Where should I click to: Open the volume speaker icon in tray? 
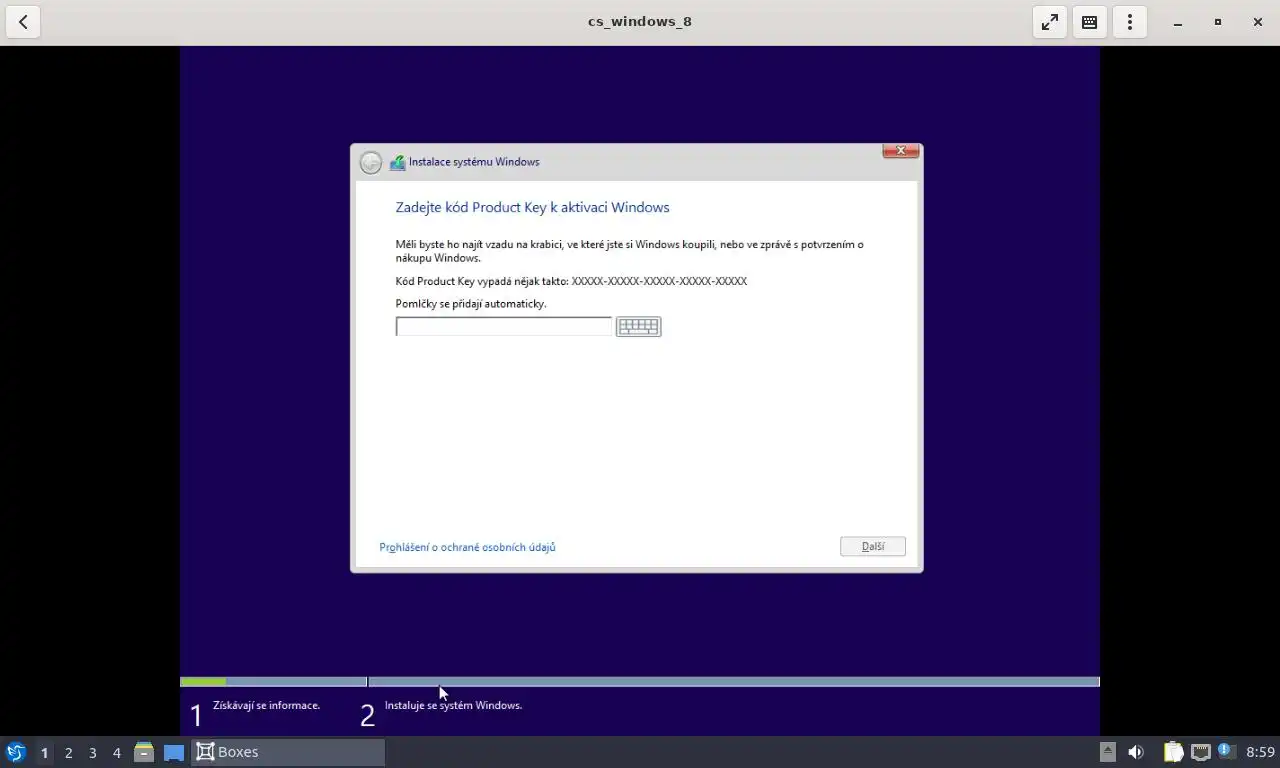[1136, 752]
